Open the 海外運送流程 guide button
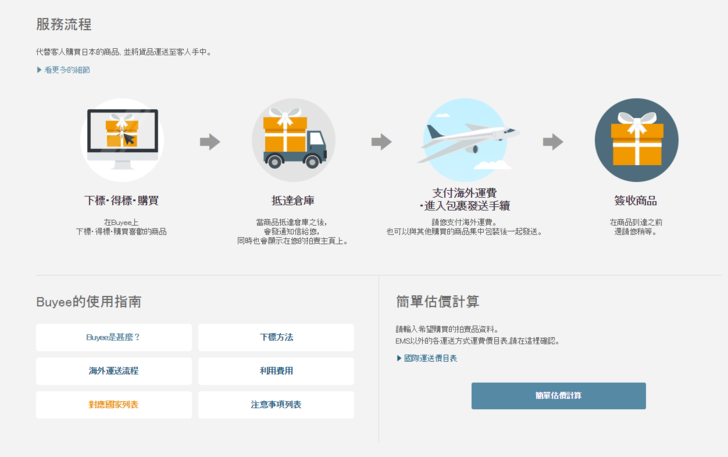This screenshot has height=457, width=728. point(114,371)
